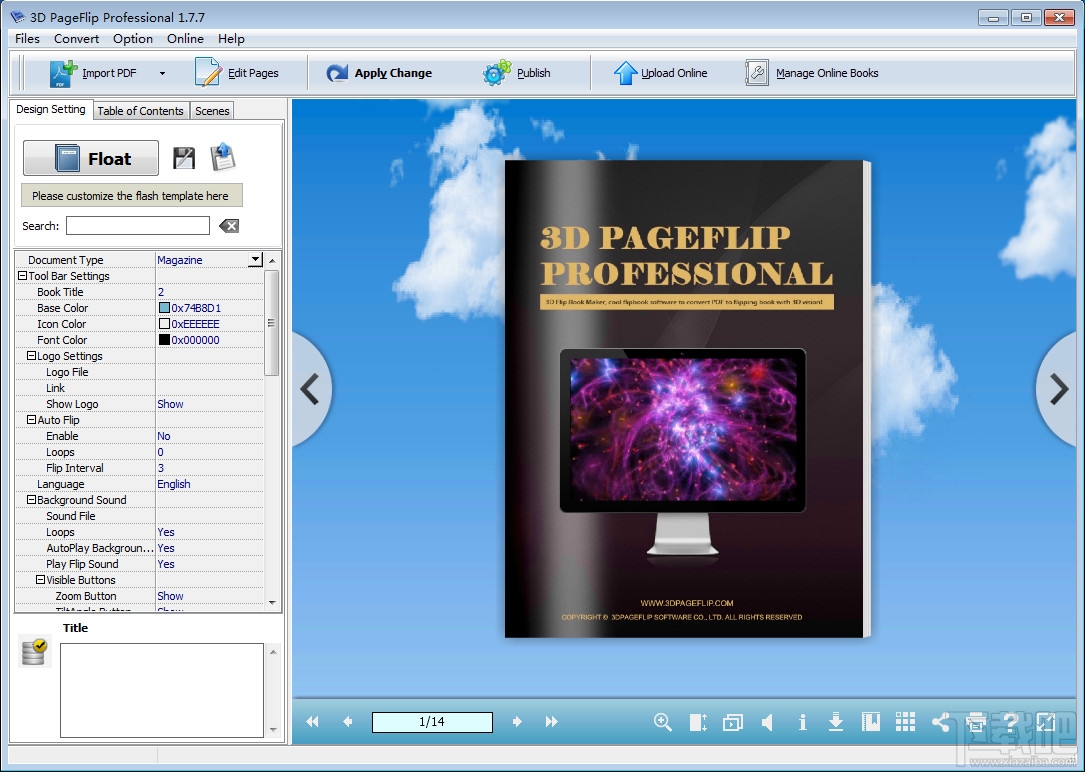Image resolution: width=1085 pixels, height=772 pixels.
Task: Open the Option menu
Action: (x=133, y=39)
